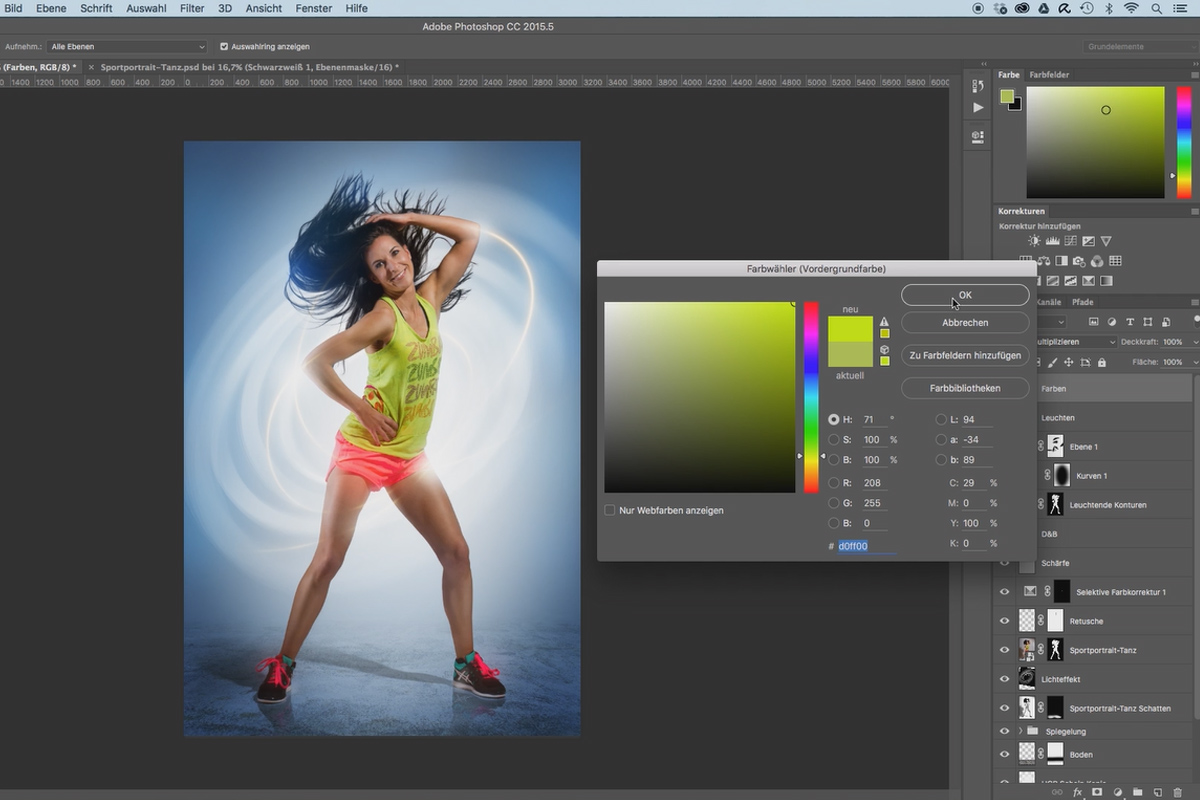Click the Abbrechen button
Screen dimensions: 1200x800
coord(965,323)
